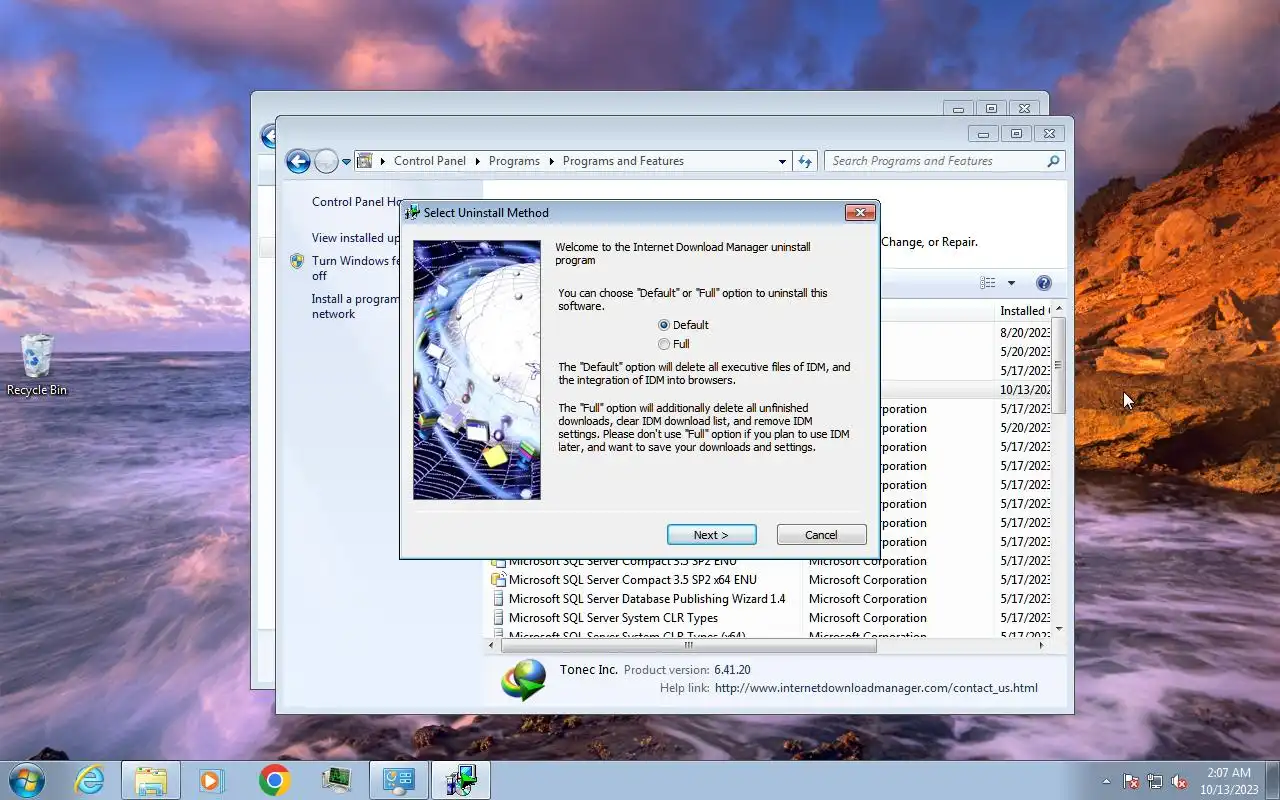Open Turn Windows features on or off
The image size is (1280, 800).
[x=356, y=268]
